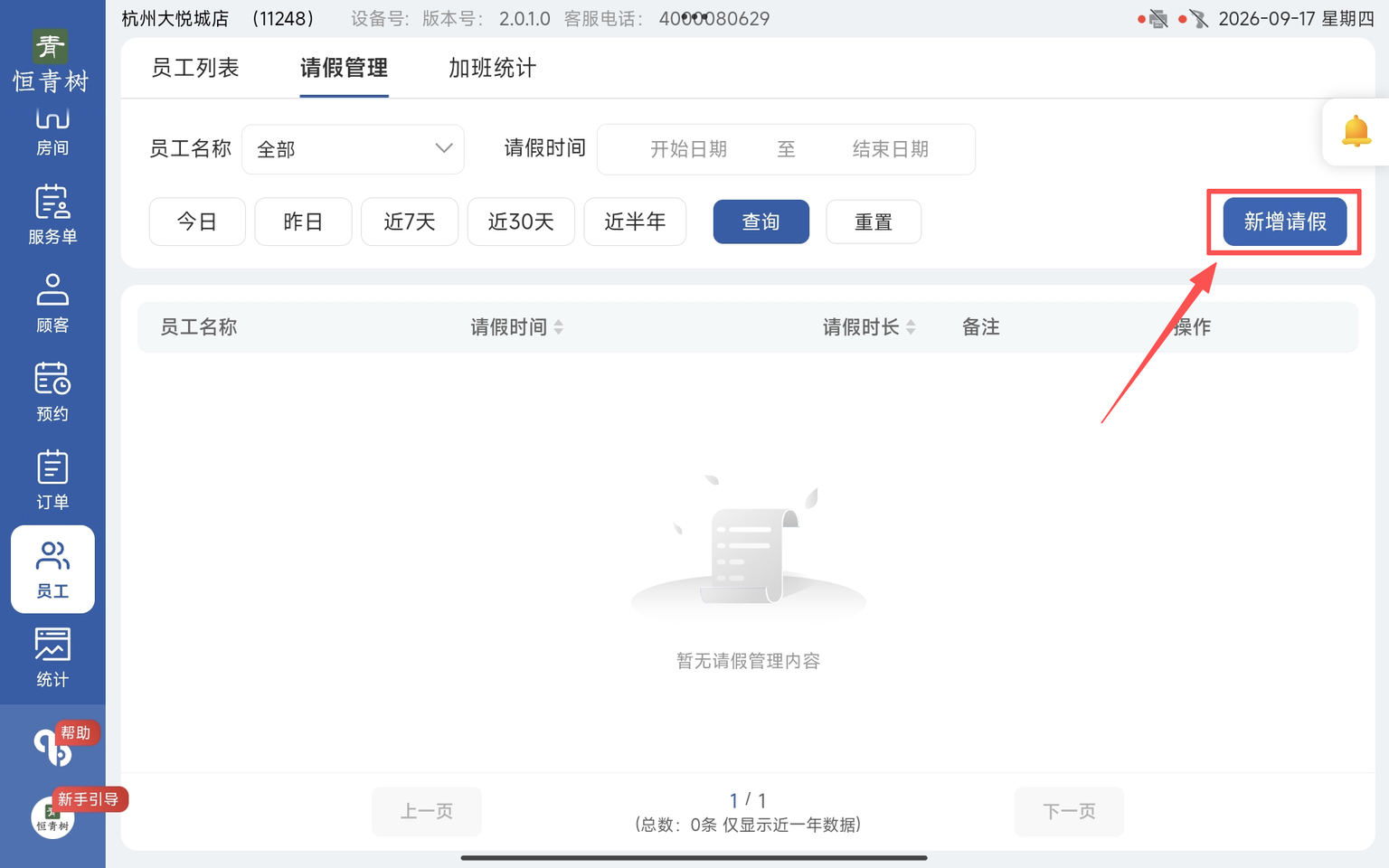Click the 重置 reset button
The image size is (1389, 868).
tap(874, 222)
